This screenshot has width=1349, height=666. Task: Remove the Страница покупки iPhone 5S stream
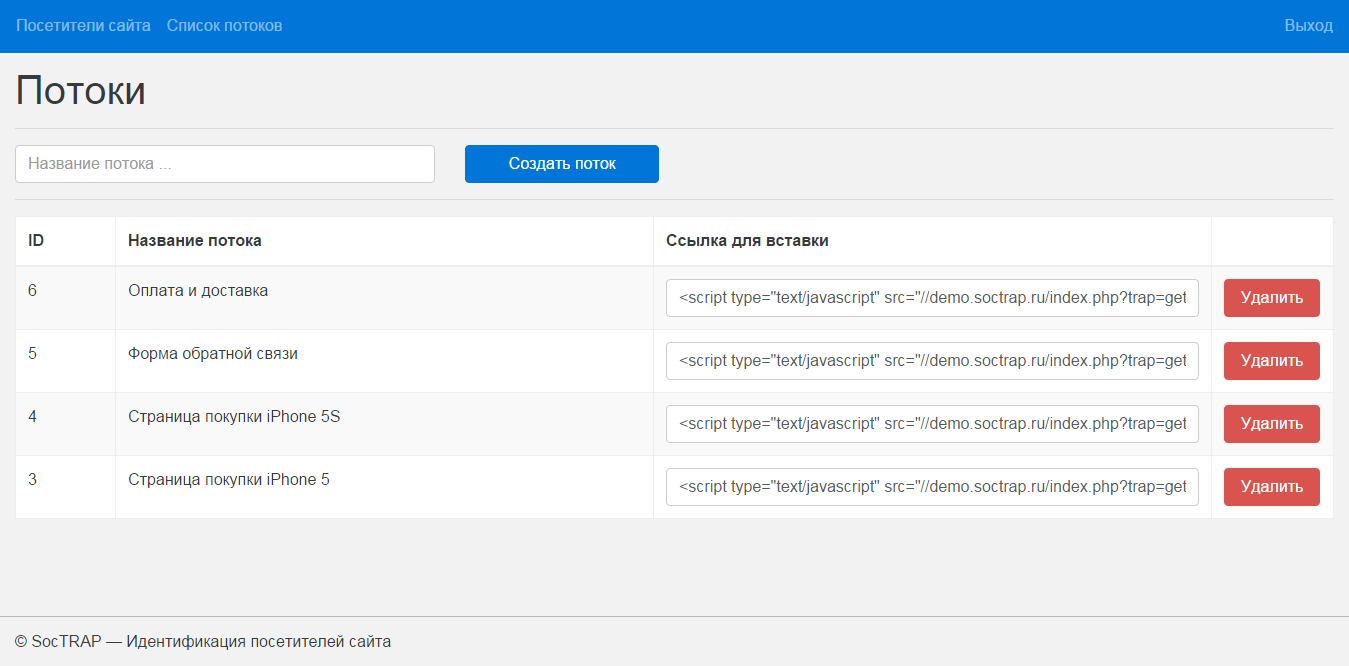[x=1271, y=424]
